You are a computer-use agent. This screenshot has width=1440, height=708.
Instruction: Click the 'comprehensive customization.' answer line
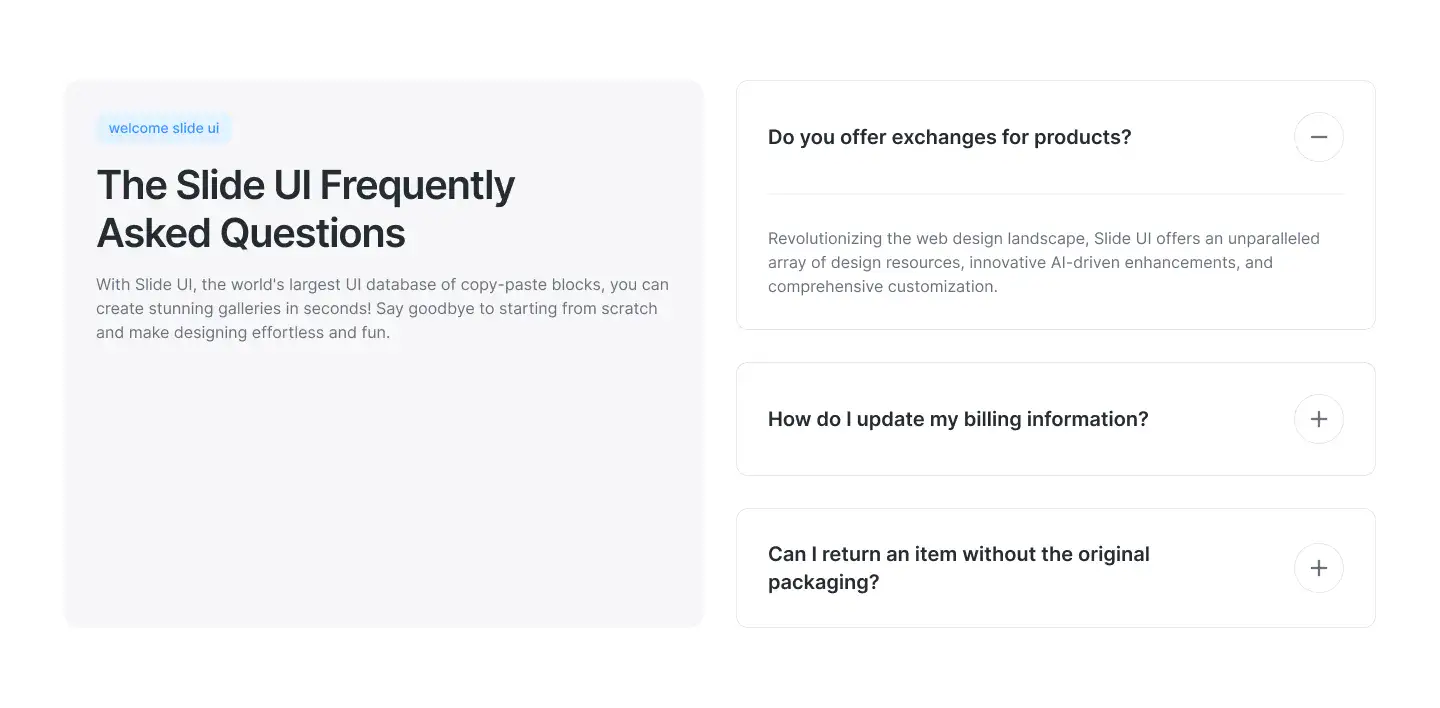pyautogui.click(x=883, y=286)
